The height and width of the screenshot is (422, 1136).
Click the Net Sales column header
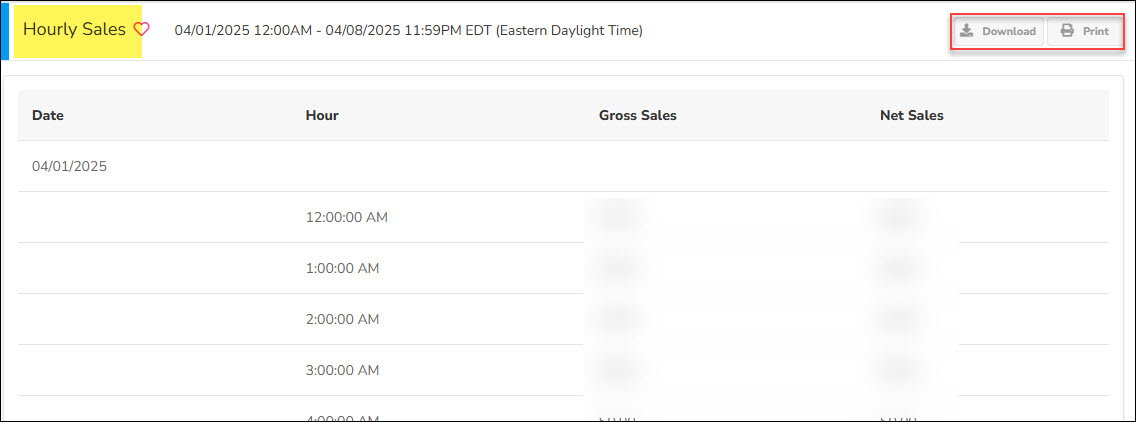(912, 115)
